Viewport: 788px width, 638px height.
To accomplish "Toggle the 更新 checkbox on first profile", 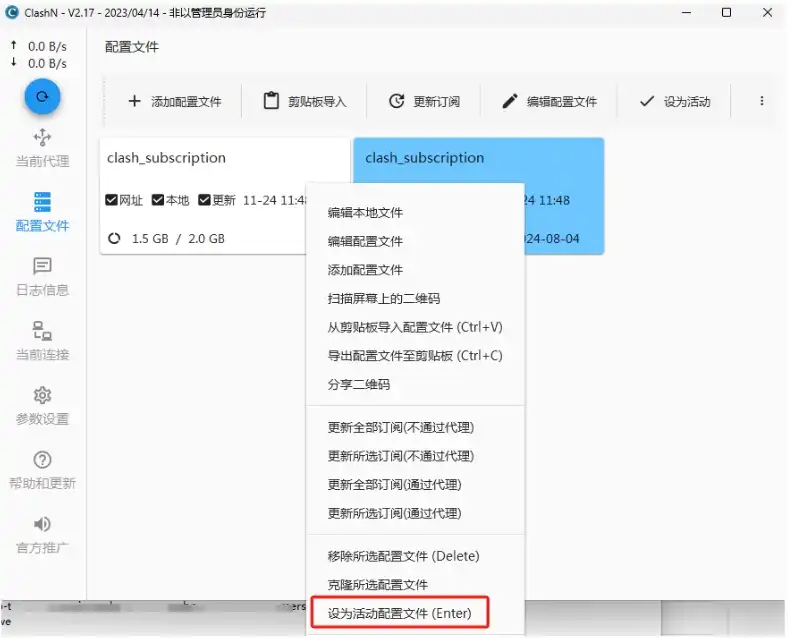I will click(x=204, y=200).
